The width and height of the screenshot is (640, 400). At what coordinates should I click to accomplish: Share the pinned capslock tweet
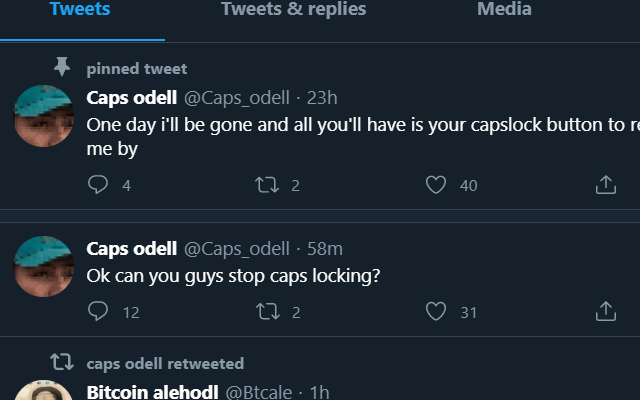point(605,185)
